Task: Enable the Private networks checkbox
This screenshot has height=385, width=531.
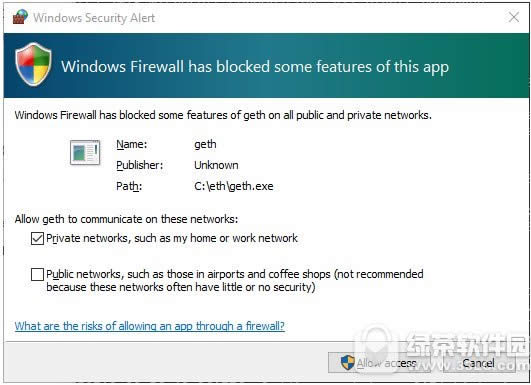Action: (x=37, y=238)
